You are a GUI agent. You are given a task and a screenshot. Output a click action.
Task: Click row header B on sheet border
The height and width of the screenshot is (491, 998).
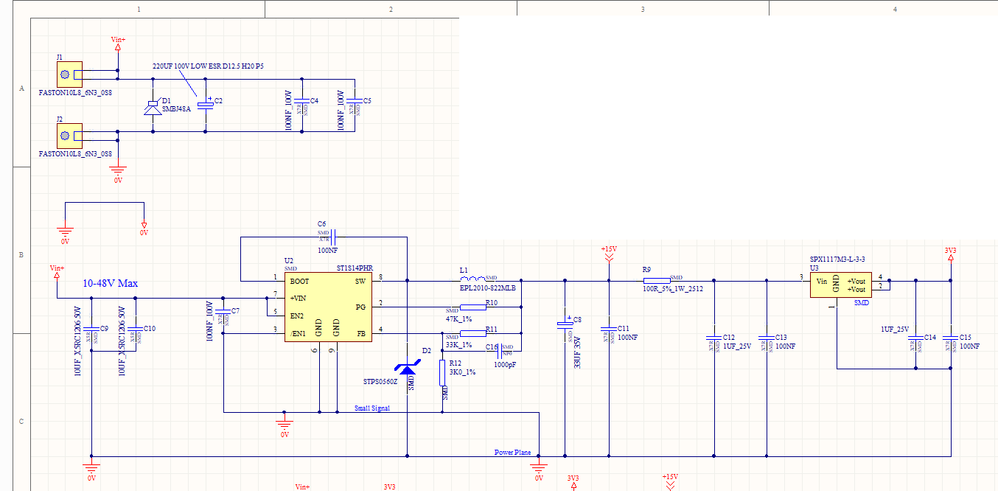[21, 255]
